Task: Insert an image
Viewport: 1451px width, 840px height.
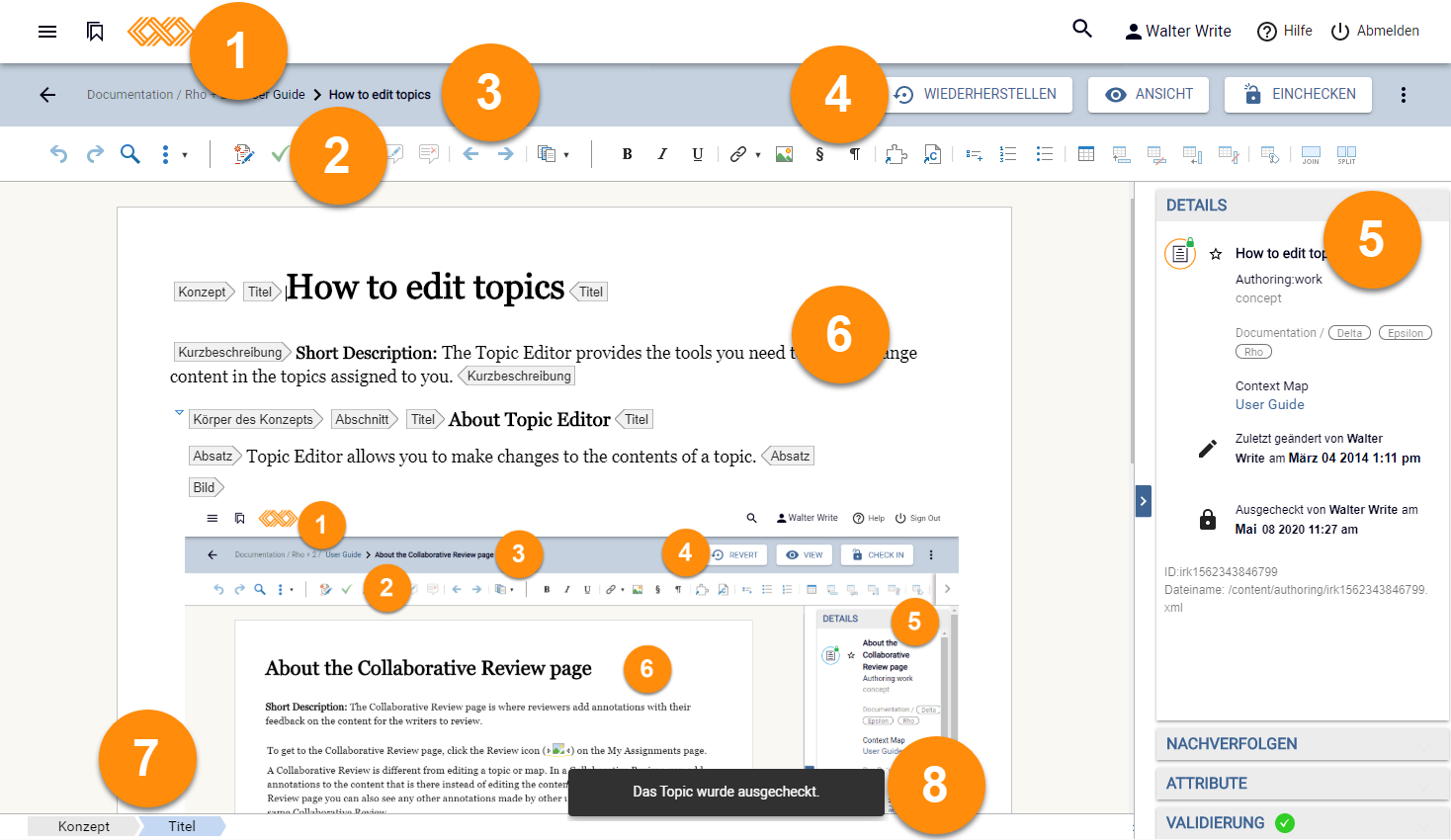Action: 785,154
